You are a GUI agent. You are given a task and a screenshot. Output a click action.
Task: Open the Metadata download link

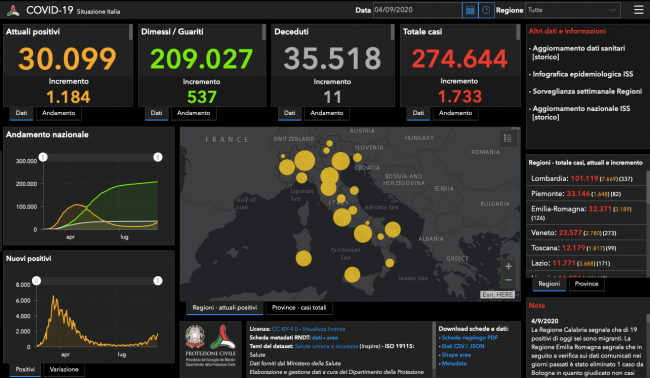pyautogui.click(x=454, y=363)
